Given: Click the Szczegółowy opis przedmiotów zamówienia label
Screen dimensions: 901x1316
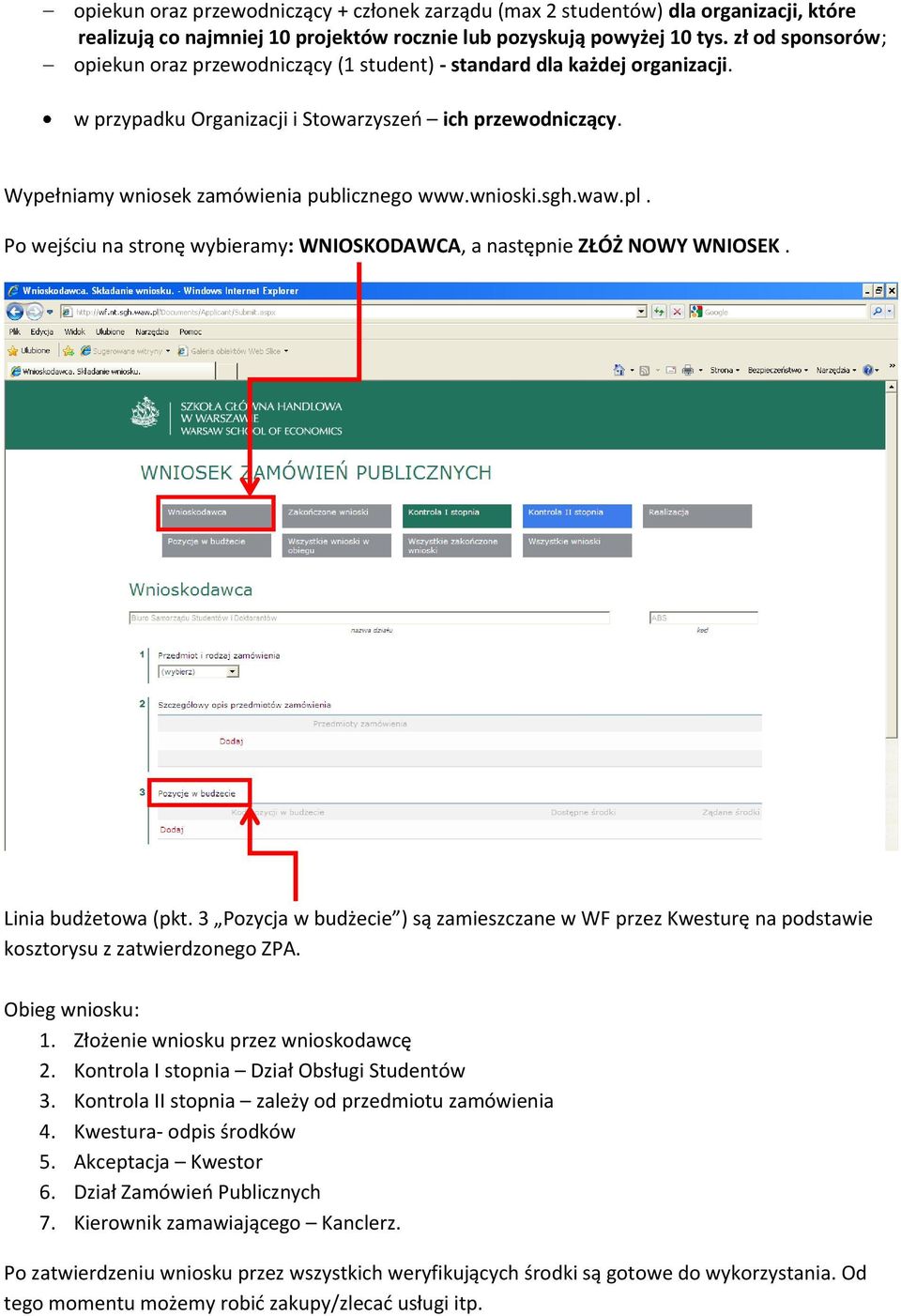Looking at the screenshot, I should coord(244,704).
